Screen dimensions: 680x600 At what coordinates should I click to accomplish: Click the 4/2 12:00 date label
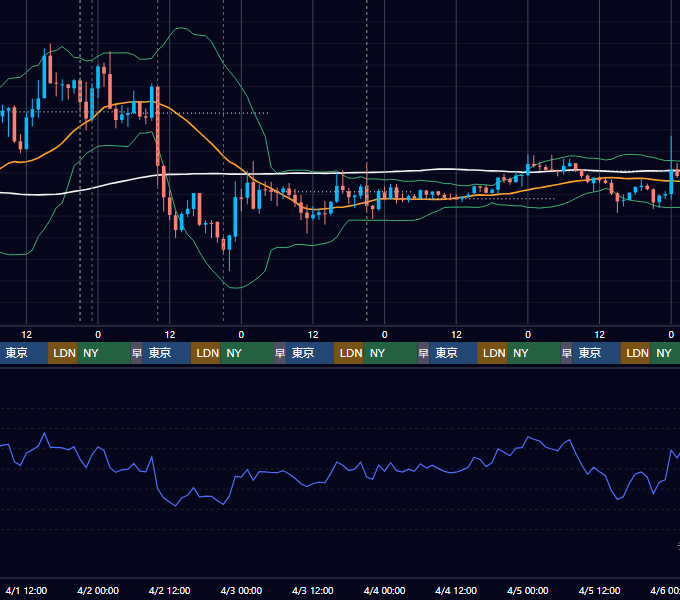pos(170,590)
